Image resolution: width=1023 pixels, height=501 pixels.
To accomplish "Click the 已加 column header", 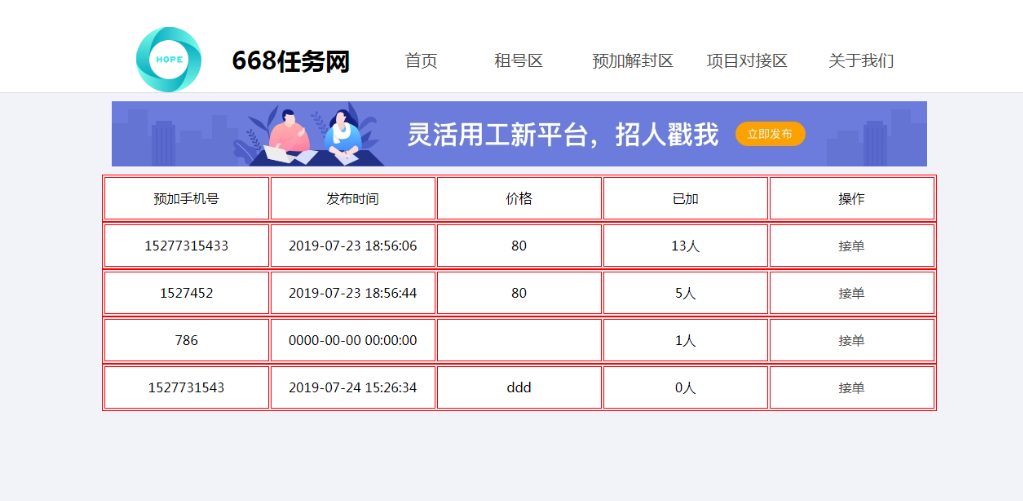I will (685, 199).
